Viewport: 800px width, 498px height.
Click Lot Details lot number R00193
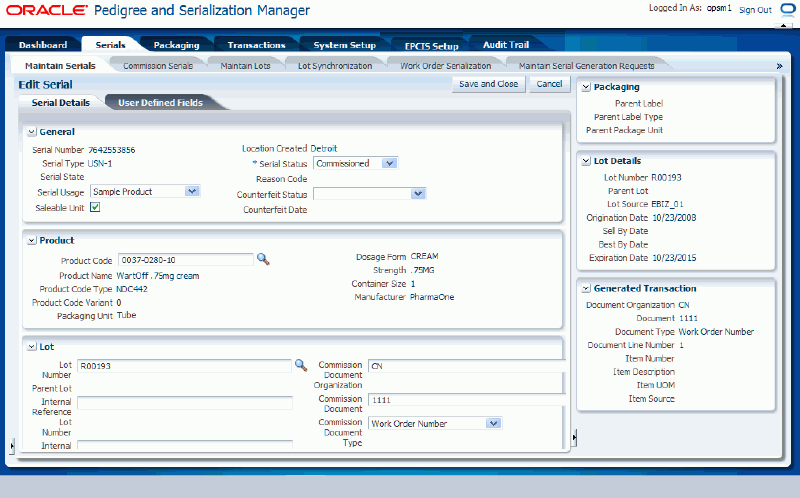tap(666, 178)
